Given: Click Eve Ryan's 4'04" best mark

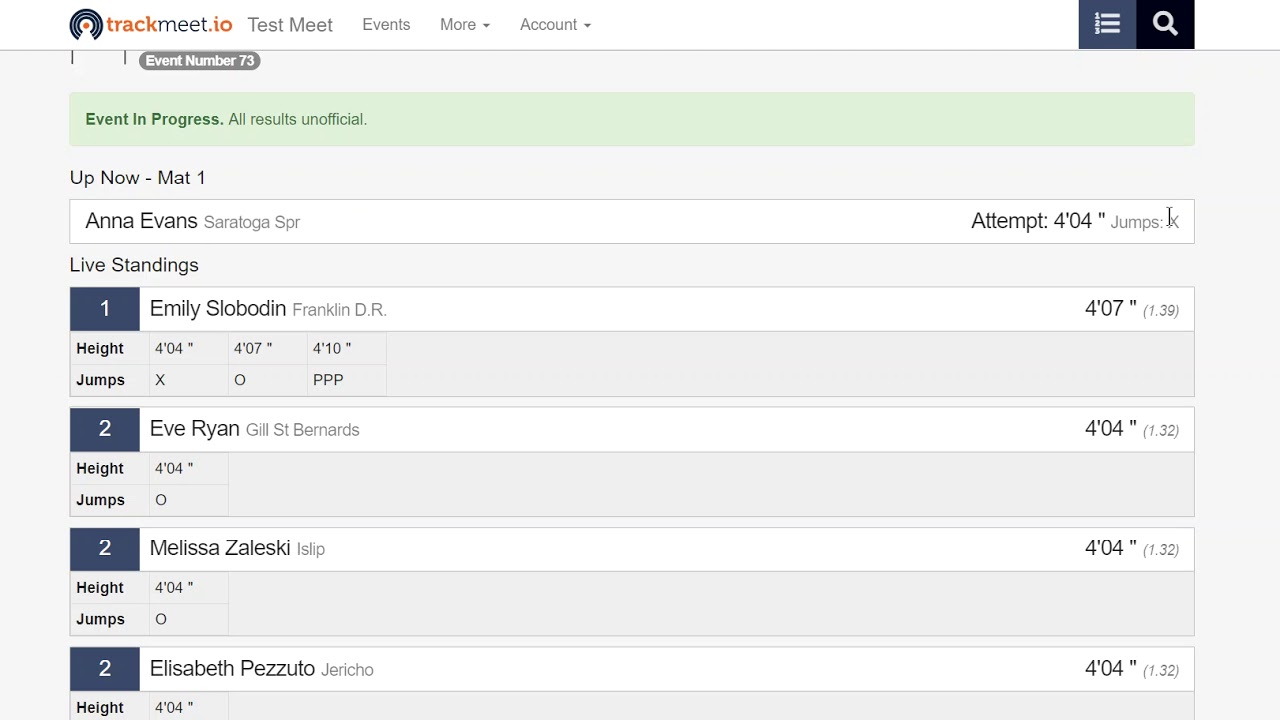Looking at the screenshot, I should [1111, 429].
